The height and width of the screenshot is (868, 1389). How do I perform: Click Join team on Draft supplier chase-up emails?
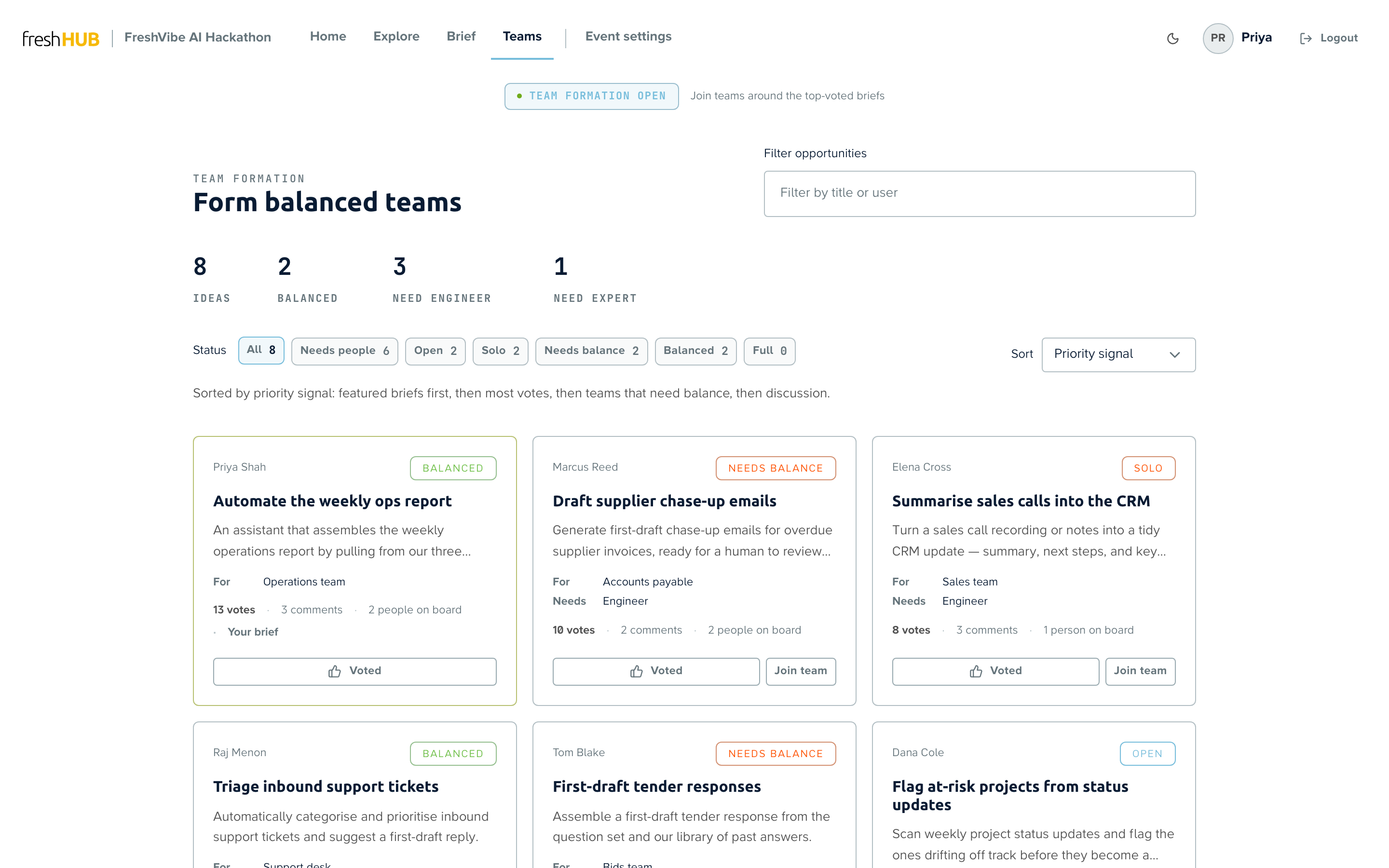(x=800, y=671)
